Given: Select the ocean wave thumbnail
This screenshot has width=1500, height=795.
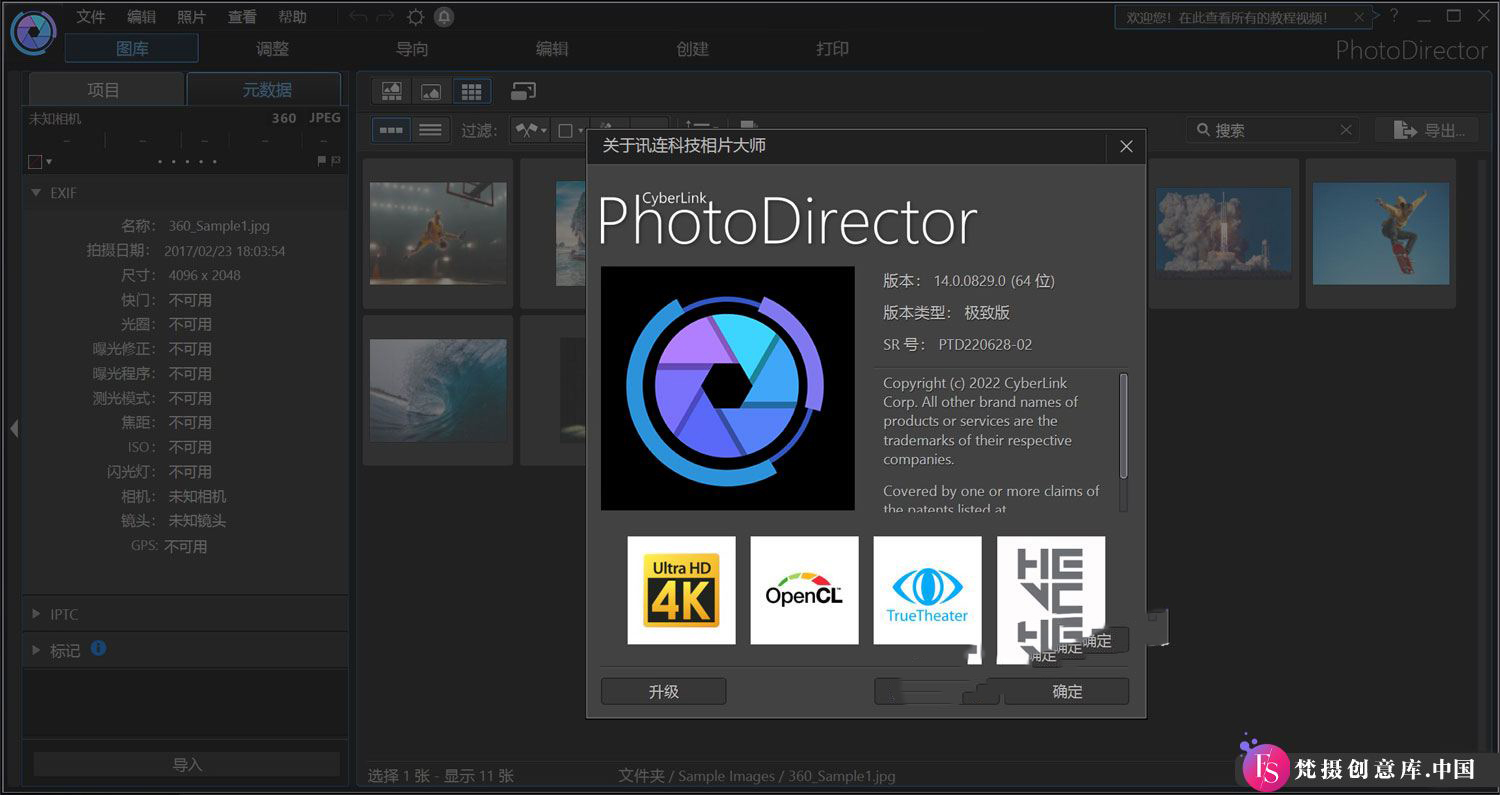Looking at the screenshot, I should [x=438, y=390].
